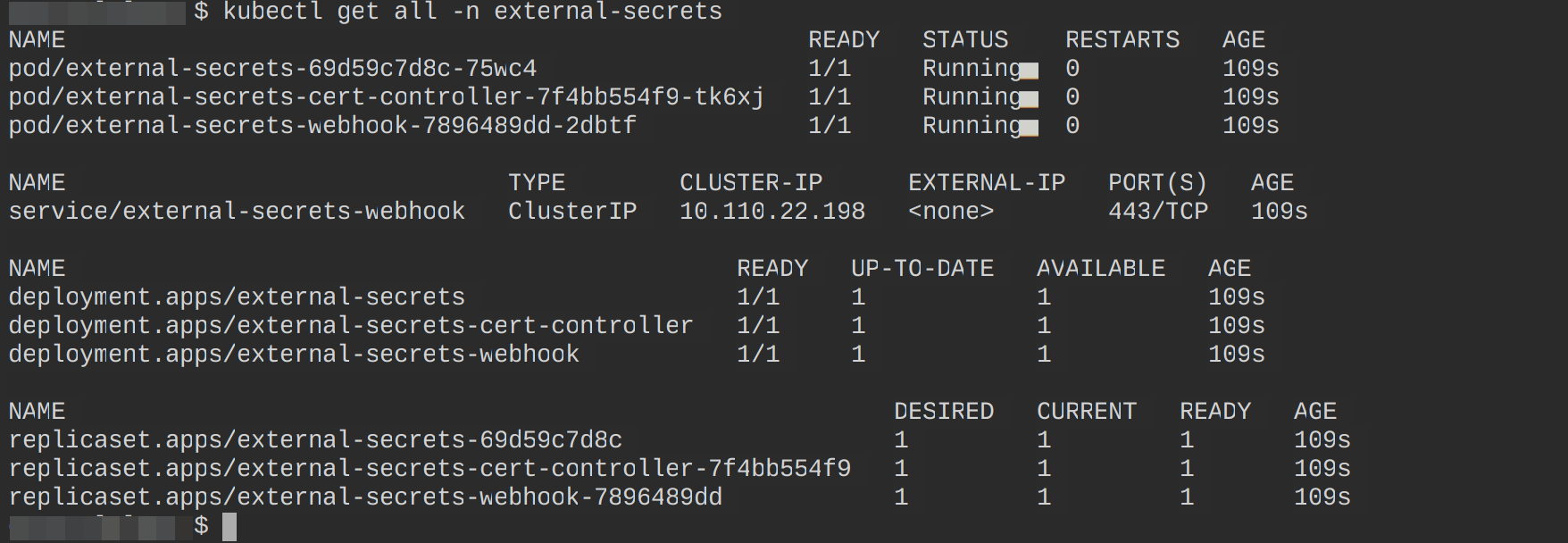Click service/external-secrets-webhook entry
This screenshot has width=1568, height=543.
[x=237, y=212]
